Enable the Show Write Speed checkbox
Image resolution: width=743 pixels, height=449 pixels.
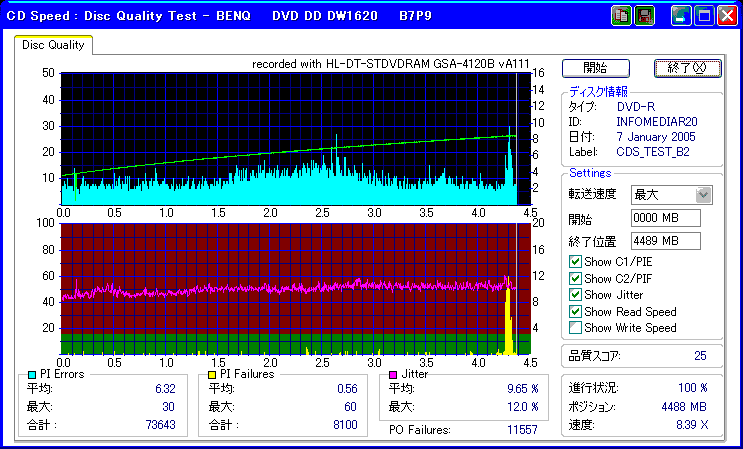[x=575, y=328]
